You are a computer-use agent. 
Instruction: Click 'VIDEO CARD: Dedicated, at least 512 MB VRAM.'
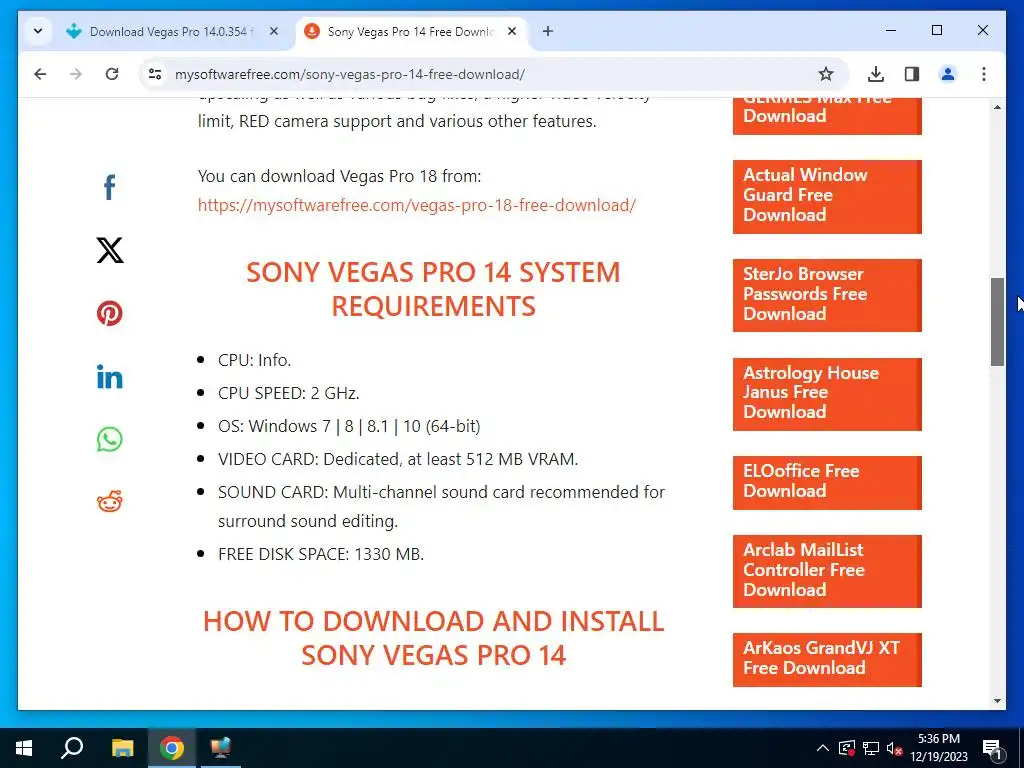pos(398,459)
